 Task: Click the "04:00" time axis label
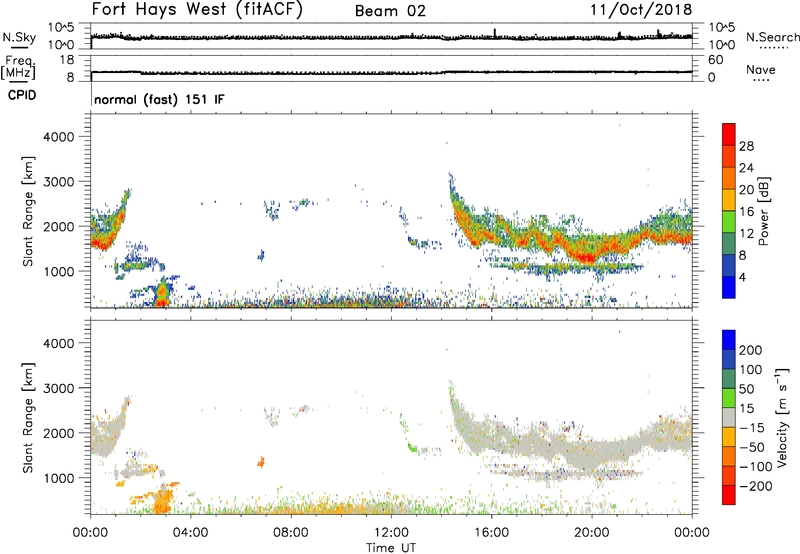pyautogui.click(x=190, y=533)
